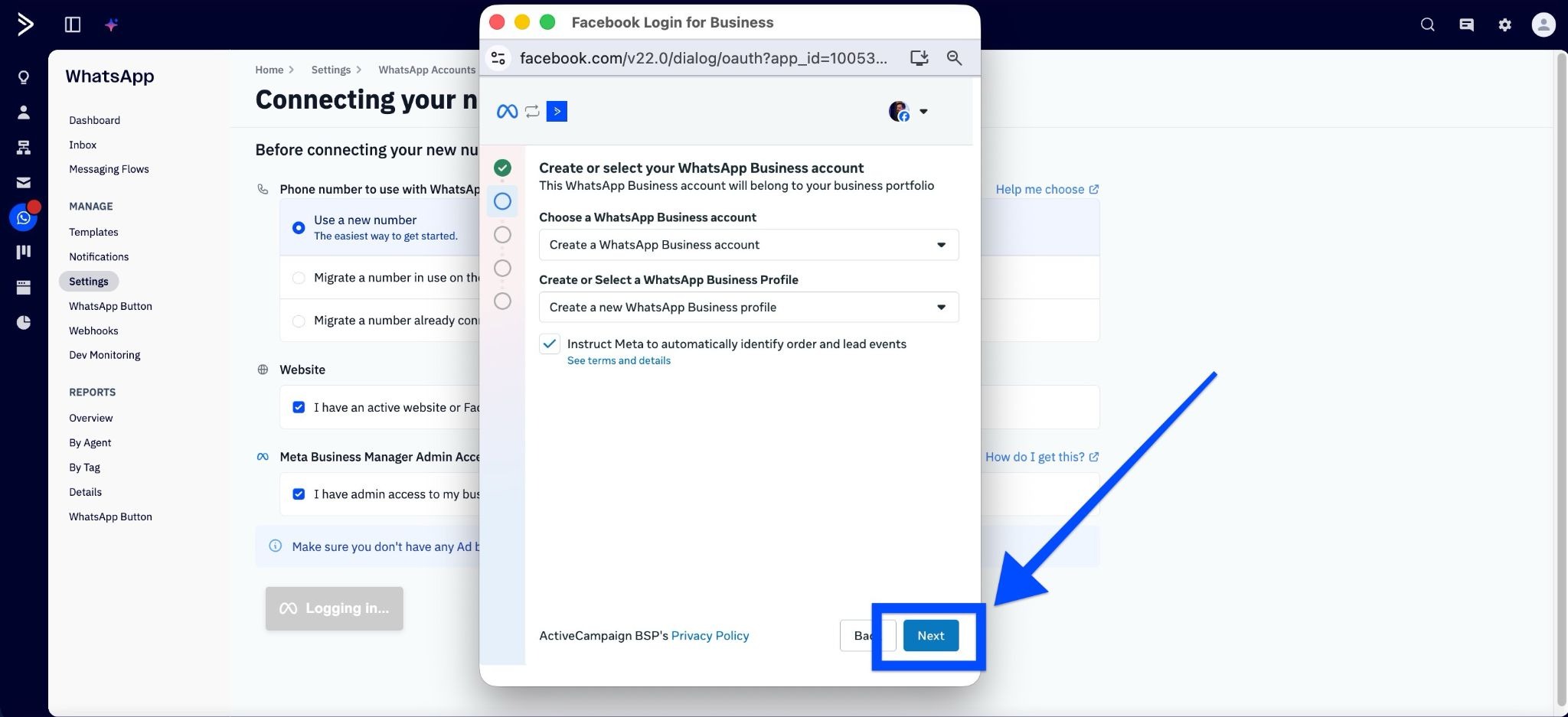Open the lightbulb icon in left rail
The height and width of the screenshot is (717, 1568).
24,77
